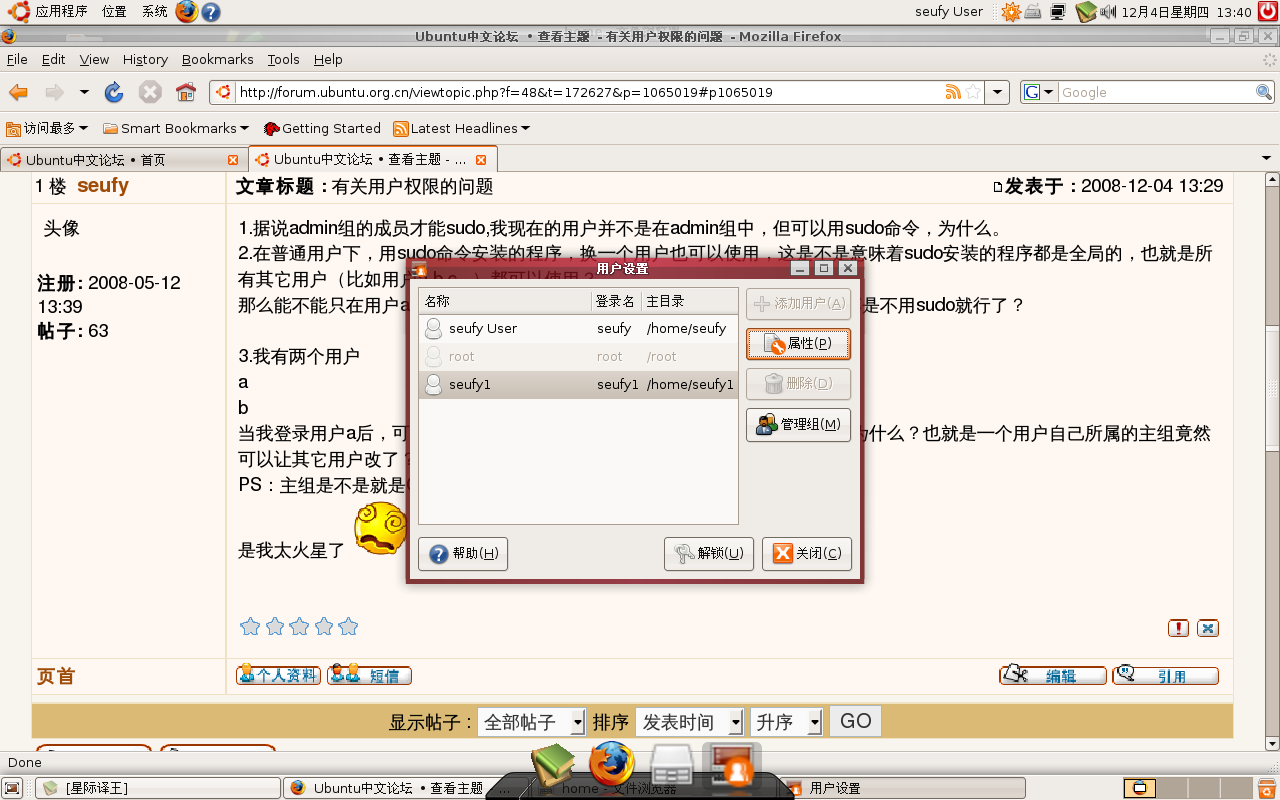Open Getting Started bookmark
Viewport: 1280px width, 800px height.
click(x=322, y=128)
